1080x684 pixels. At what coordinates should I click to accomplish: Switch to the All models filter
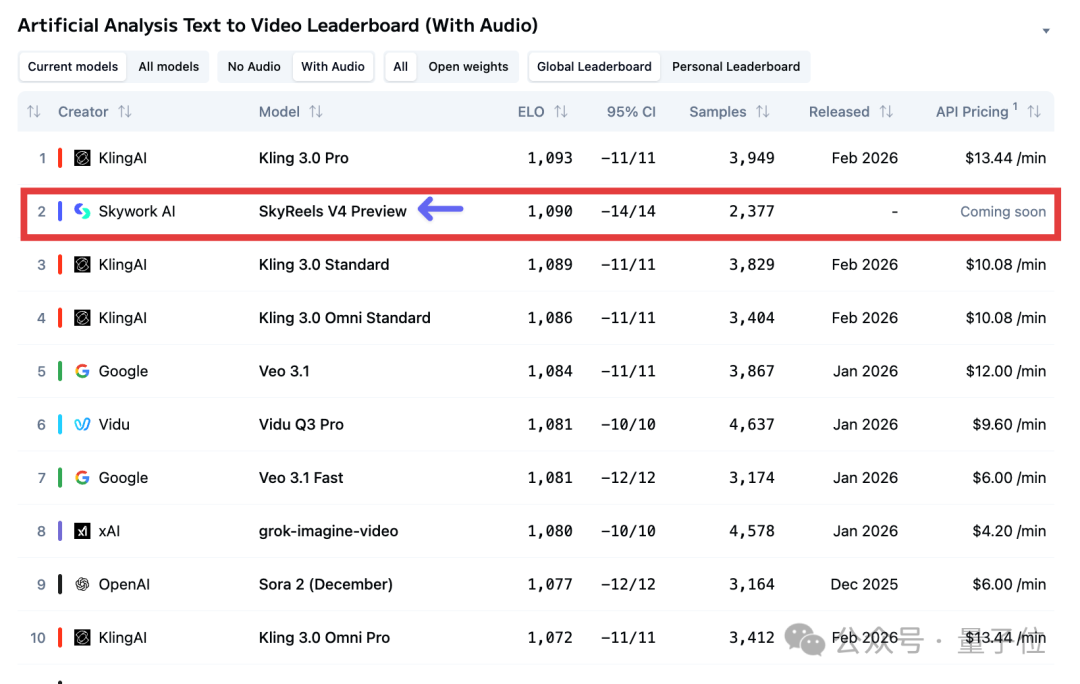(169, 67)
